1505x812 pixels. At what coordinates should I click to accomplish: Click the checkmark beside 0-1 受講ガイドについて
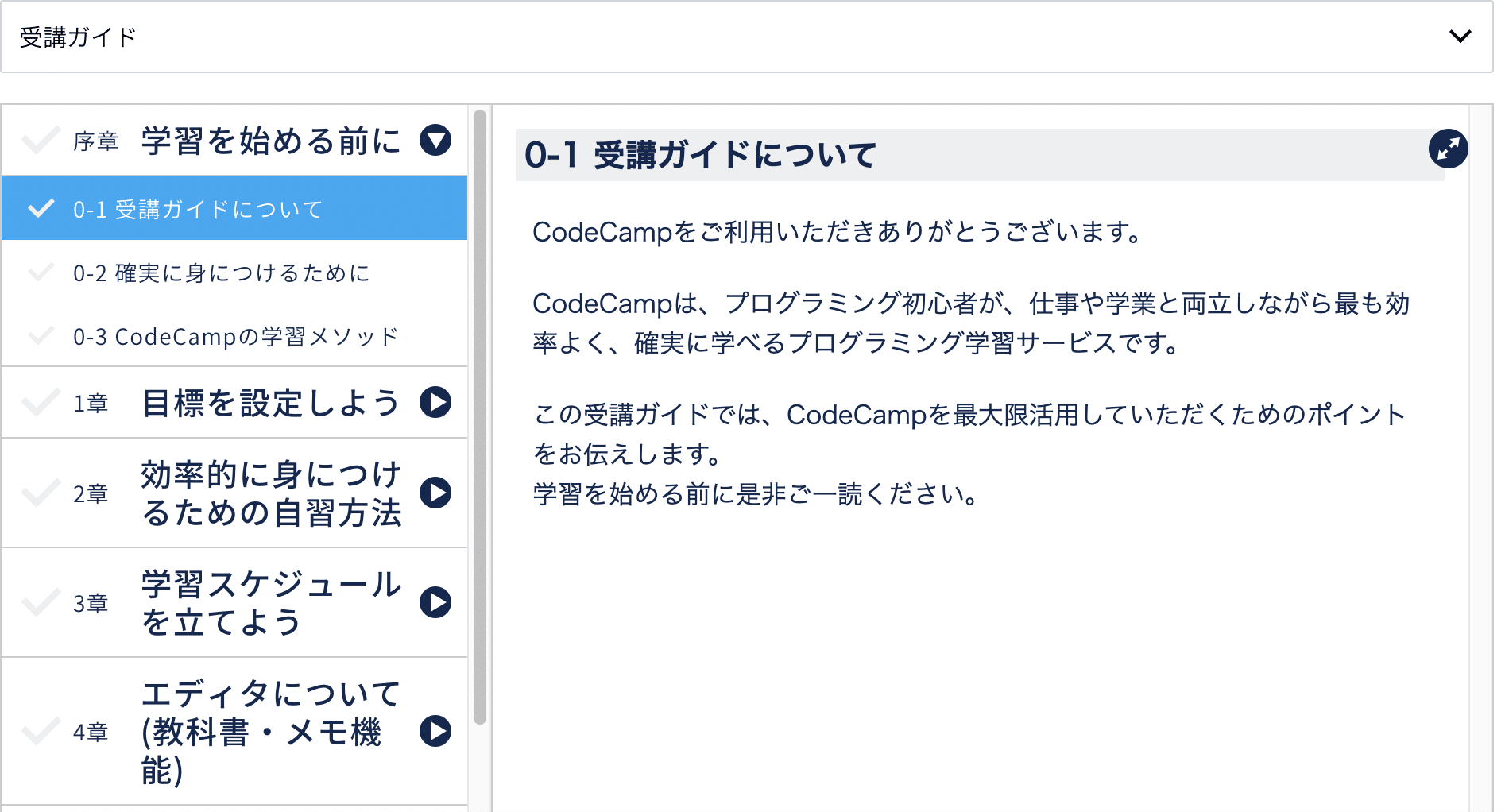tap(41, 208)
